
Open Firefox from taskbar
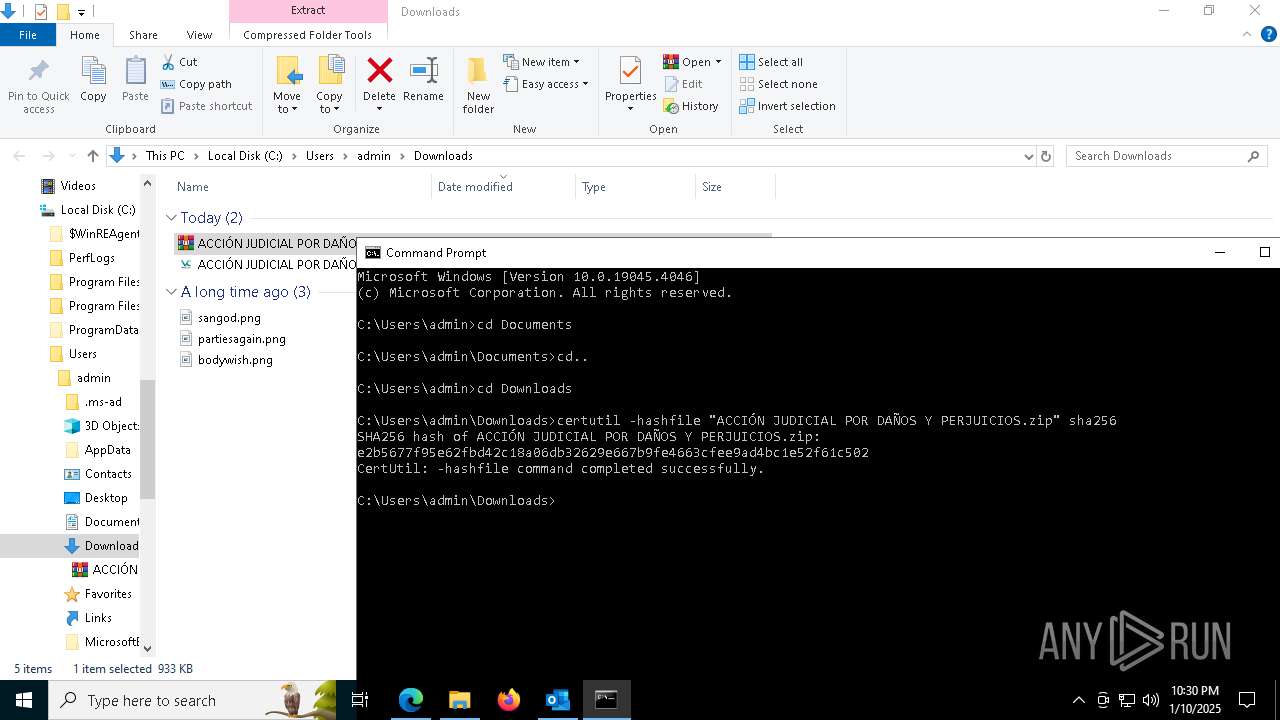[509, 700]
